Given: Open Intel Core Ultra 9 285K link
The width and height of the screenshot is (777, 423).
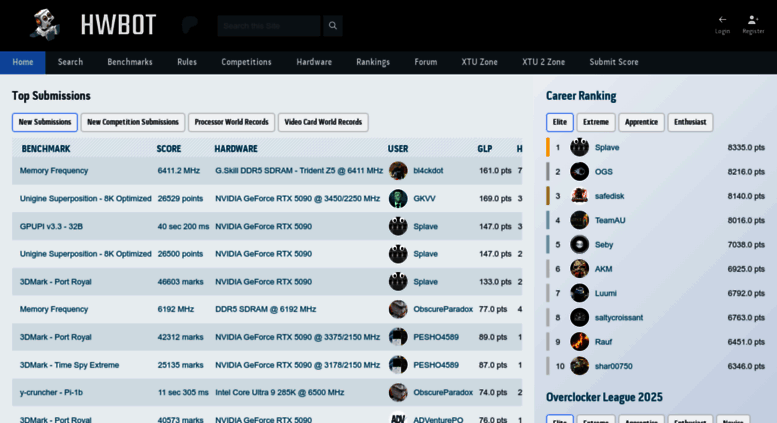Looking at the screenshot, I should (279, 392).
